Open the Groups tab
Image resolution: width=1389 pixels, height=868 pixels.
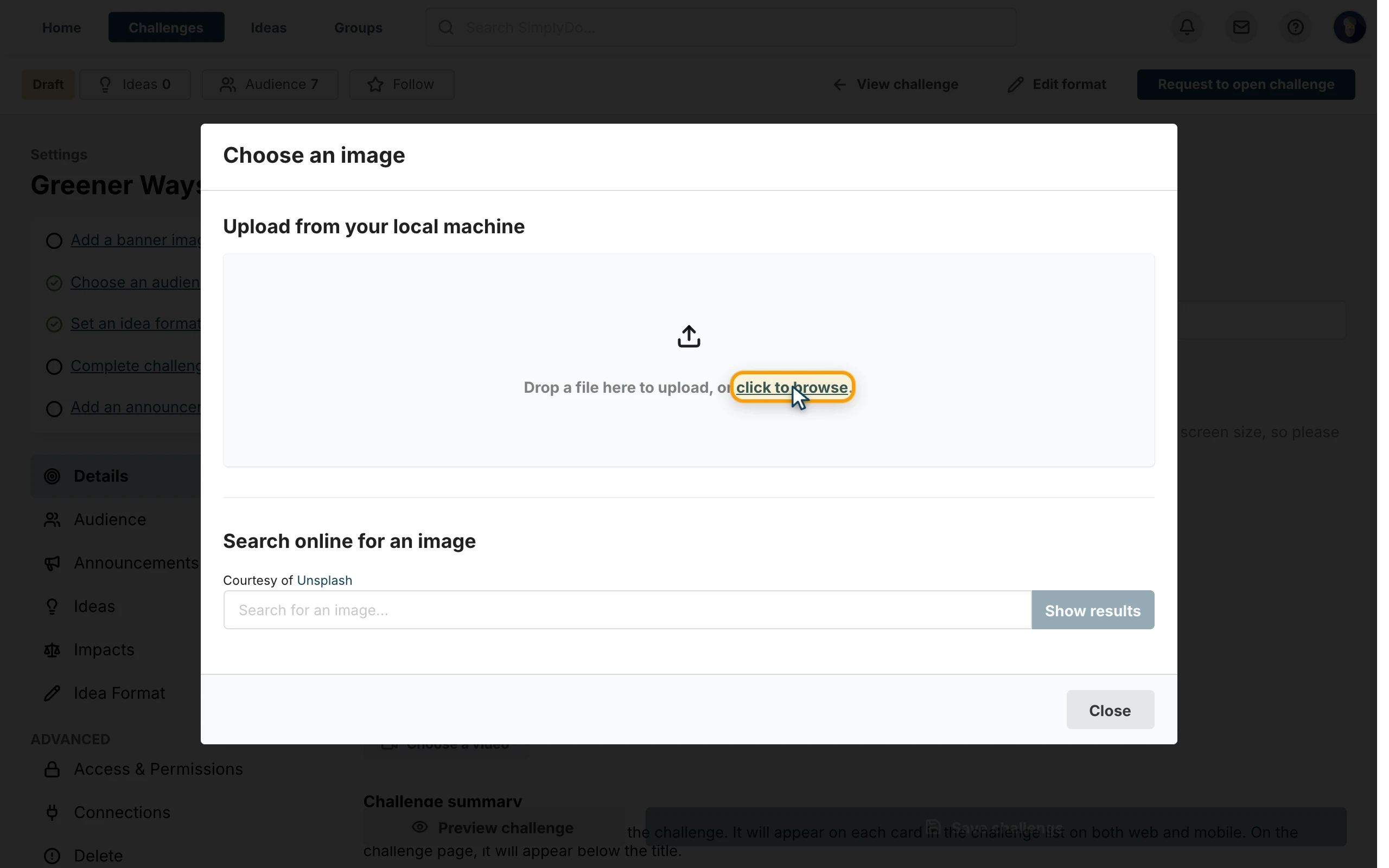point(358,27)
